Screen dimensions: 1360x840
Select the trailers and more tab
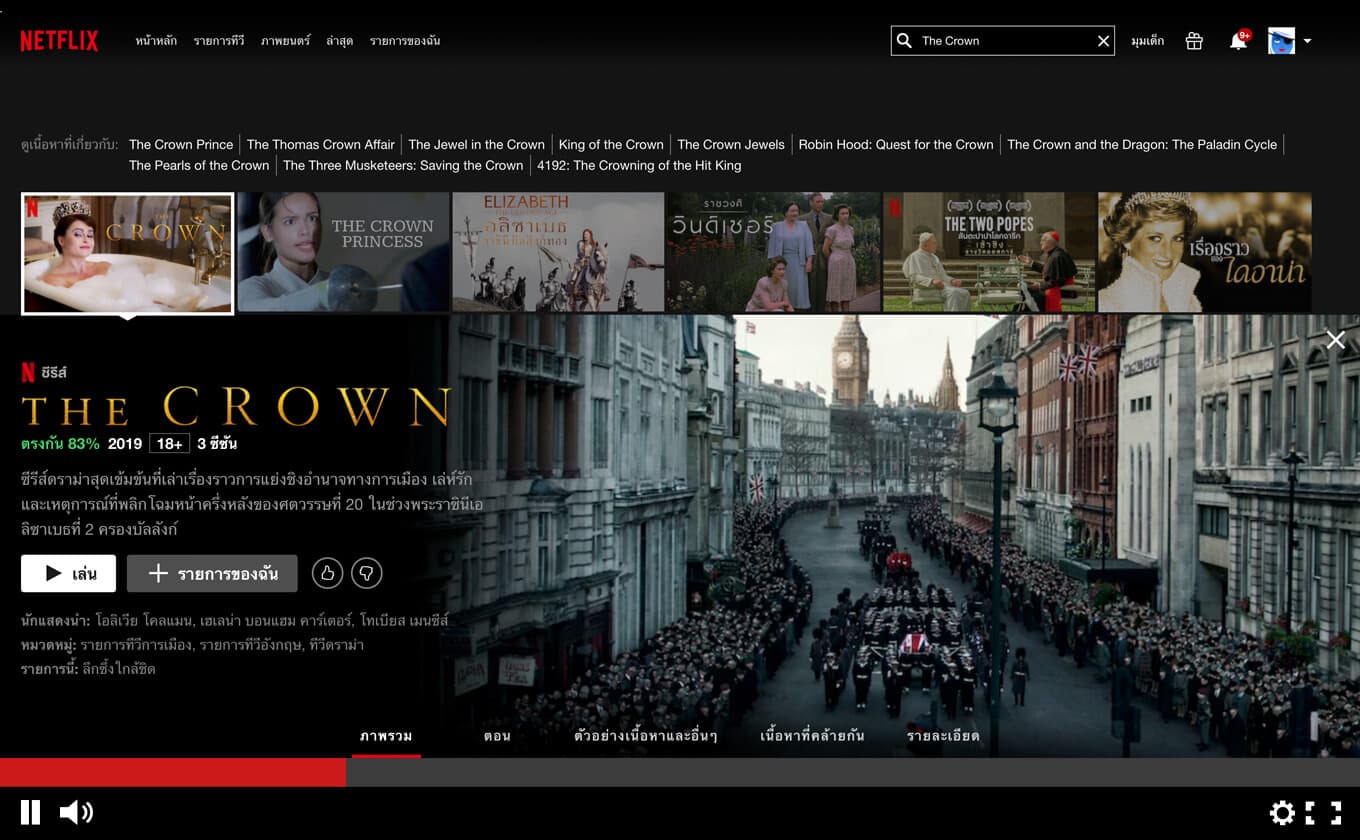[x=646, y=736]
